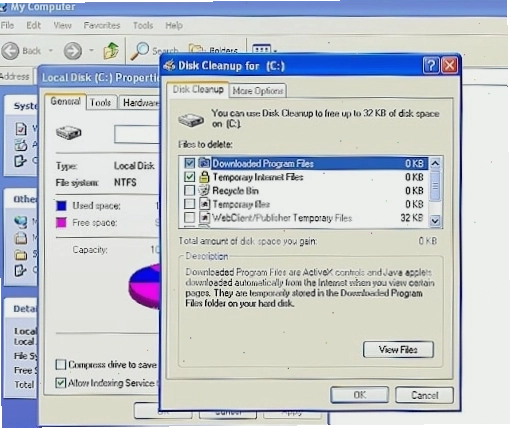Click the volume label input field
Screen dimensions: 510x428
point(137,134)
